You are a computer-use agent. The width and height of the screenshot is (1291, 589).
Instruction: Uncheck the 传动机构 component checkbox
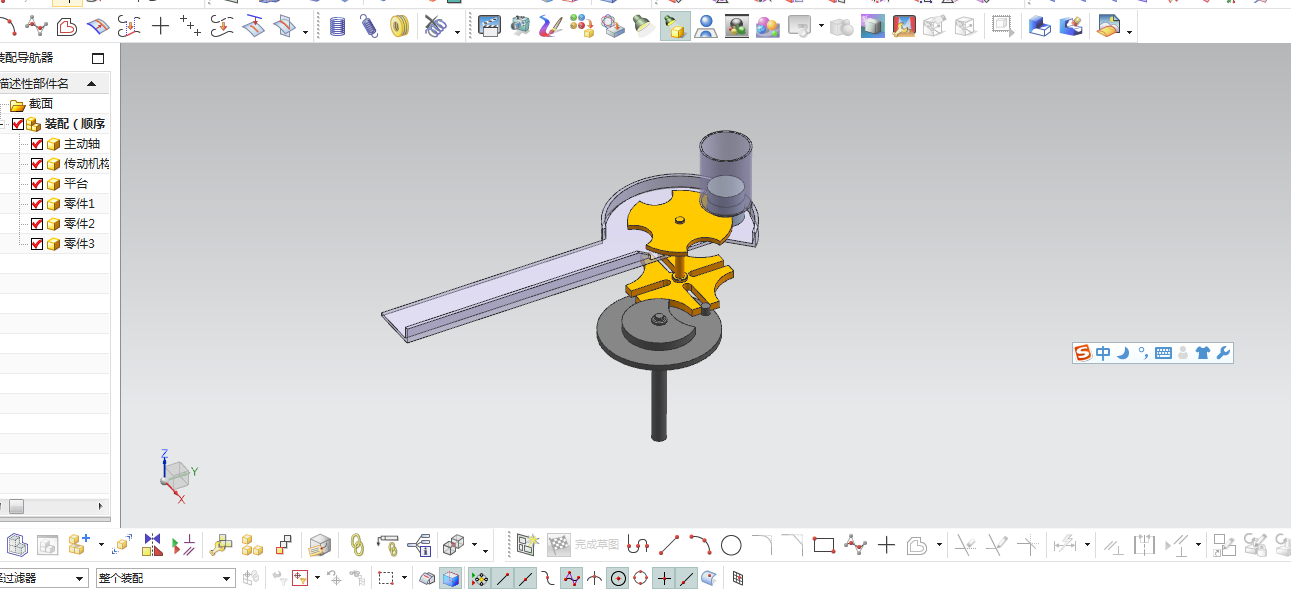click(38, 164)
